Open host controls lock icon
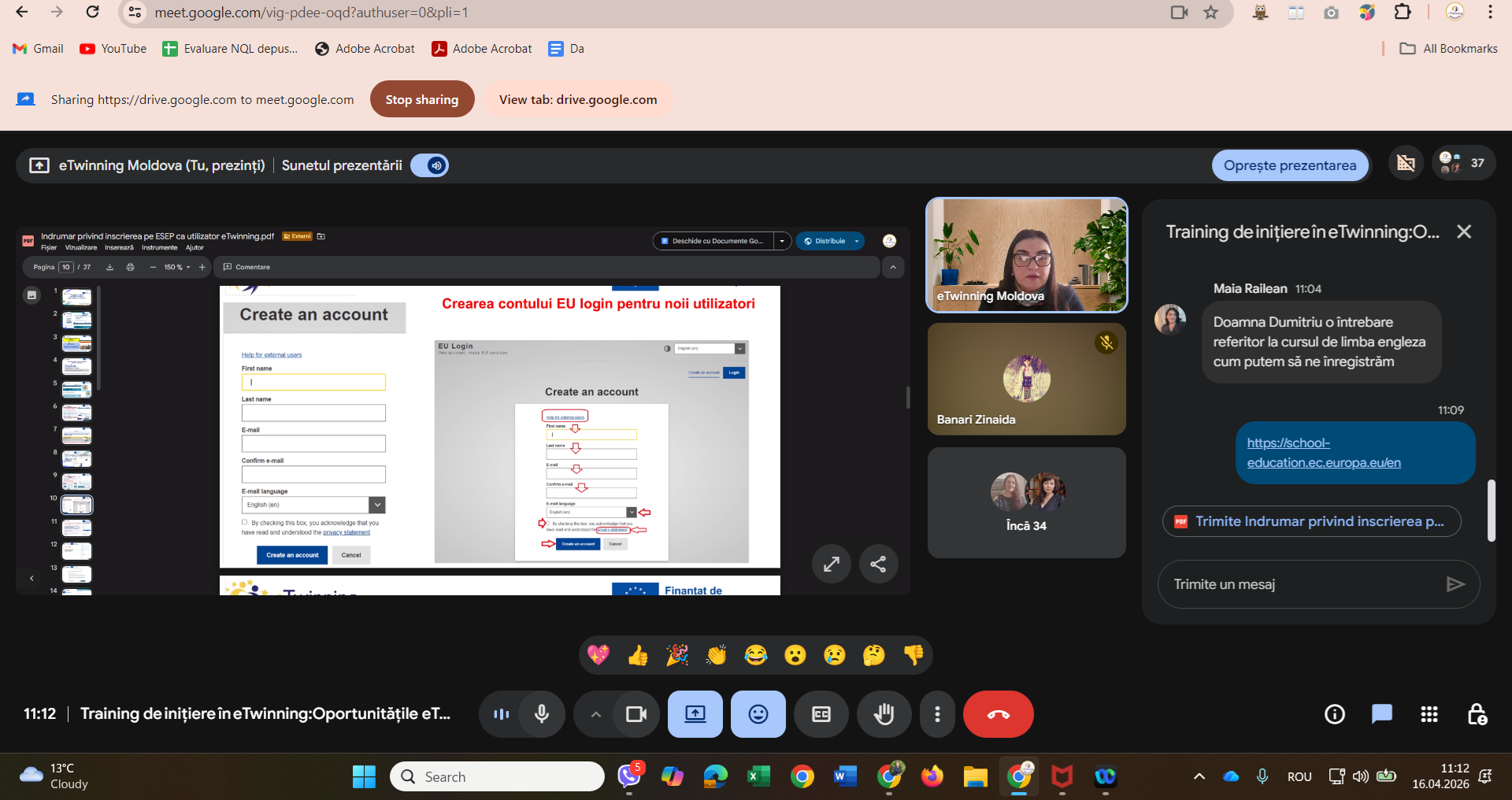The height and width of the screenshot is (800, 1512). (1477, 714)
